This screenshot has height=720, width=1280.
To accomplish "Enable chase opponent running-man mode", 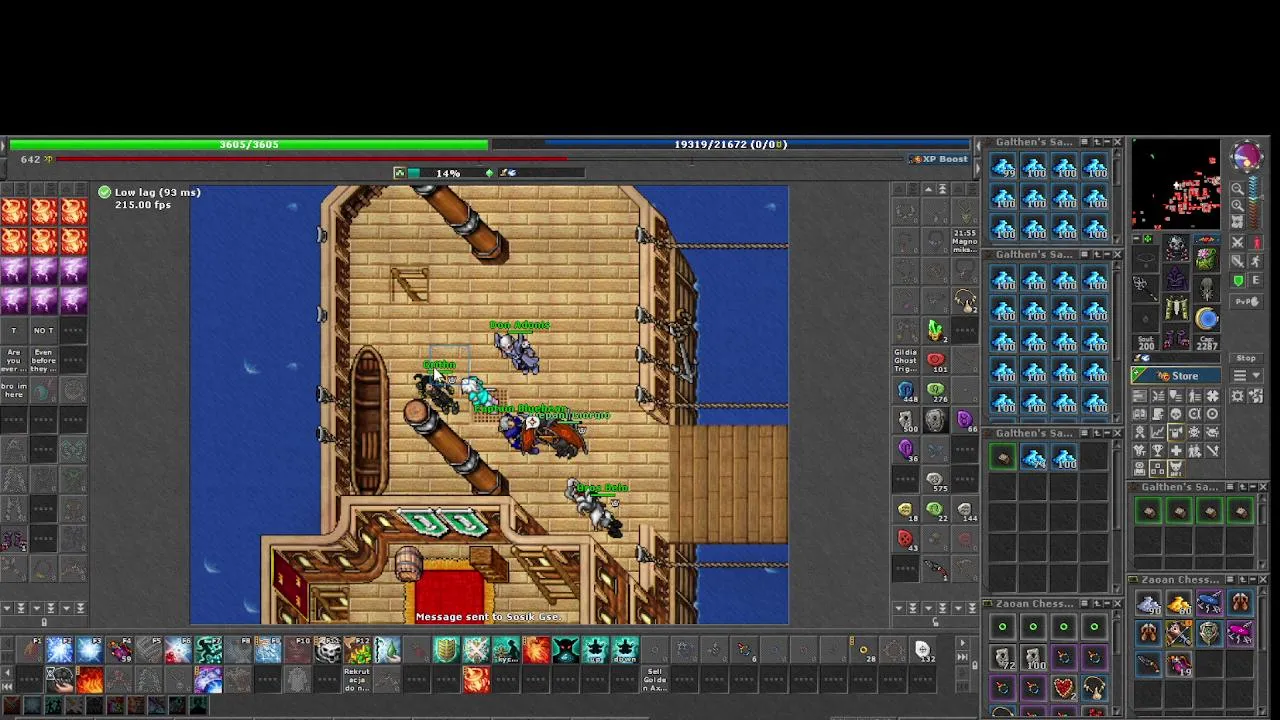I will pyautogui.click(x=1256, y=261).
